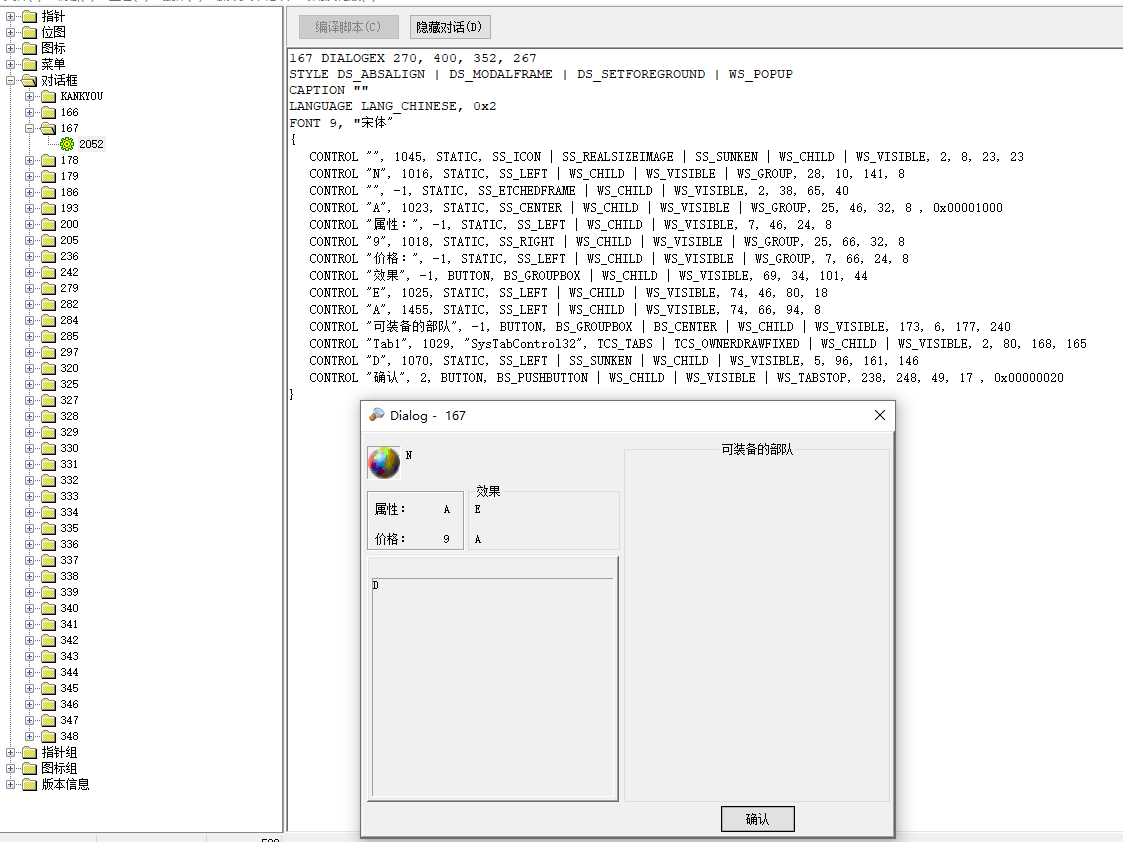Click the colorful sphere icon in dialog preview
Screen dimensions: 1123x842
pyautogui.click(x=384, y=462)
